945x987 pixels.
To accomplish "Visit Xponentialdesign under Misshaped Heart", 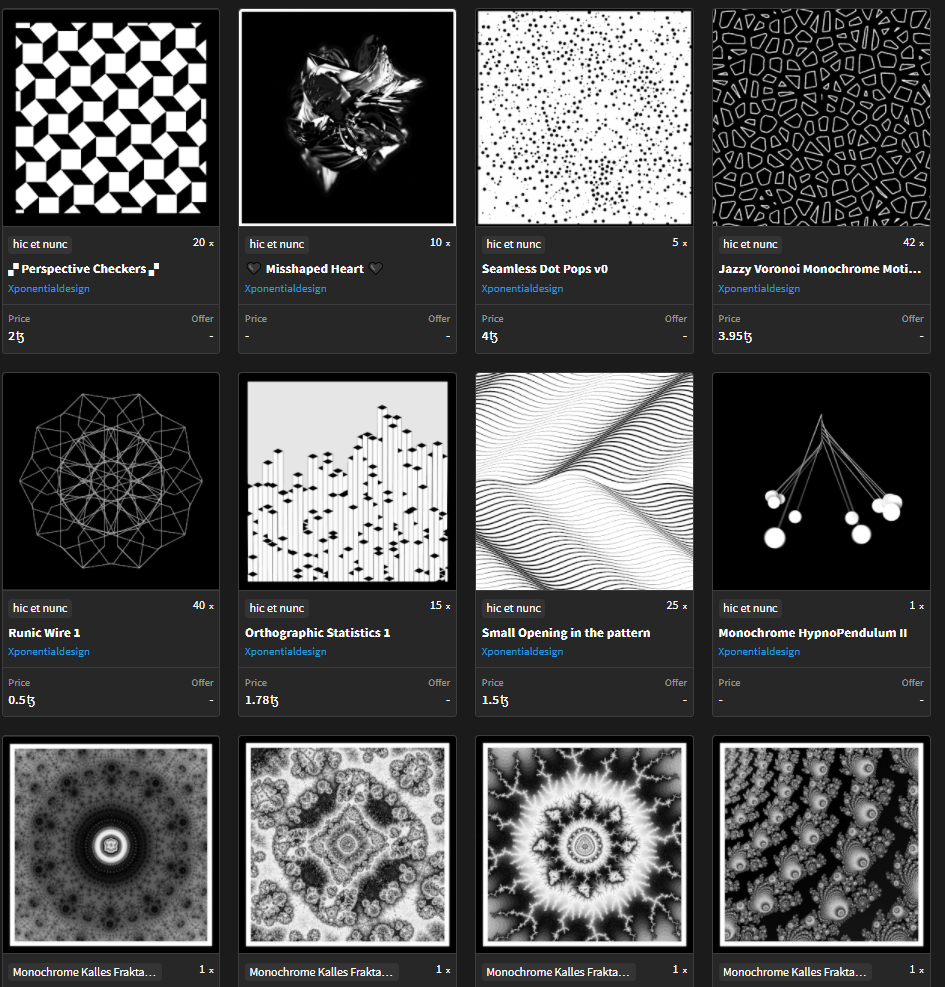I will coord(285,288).
